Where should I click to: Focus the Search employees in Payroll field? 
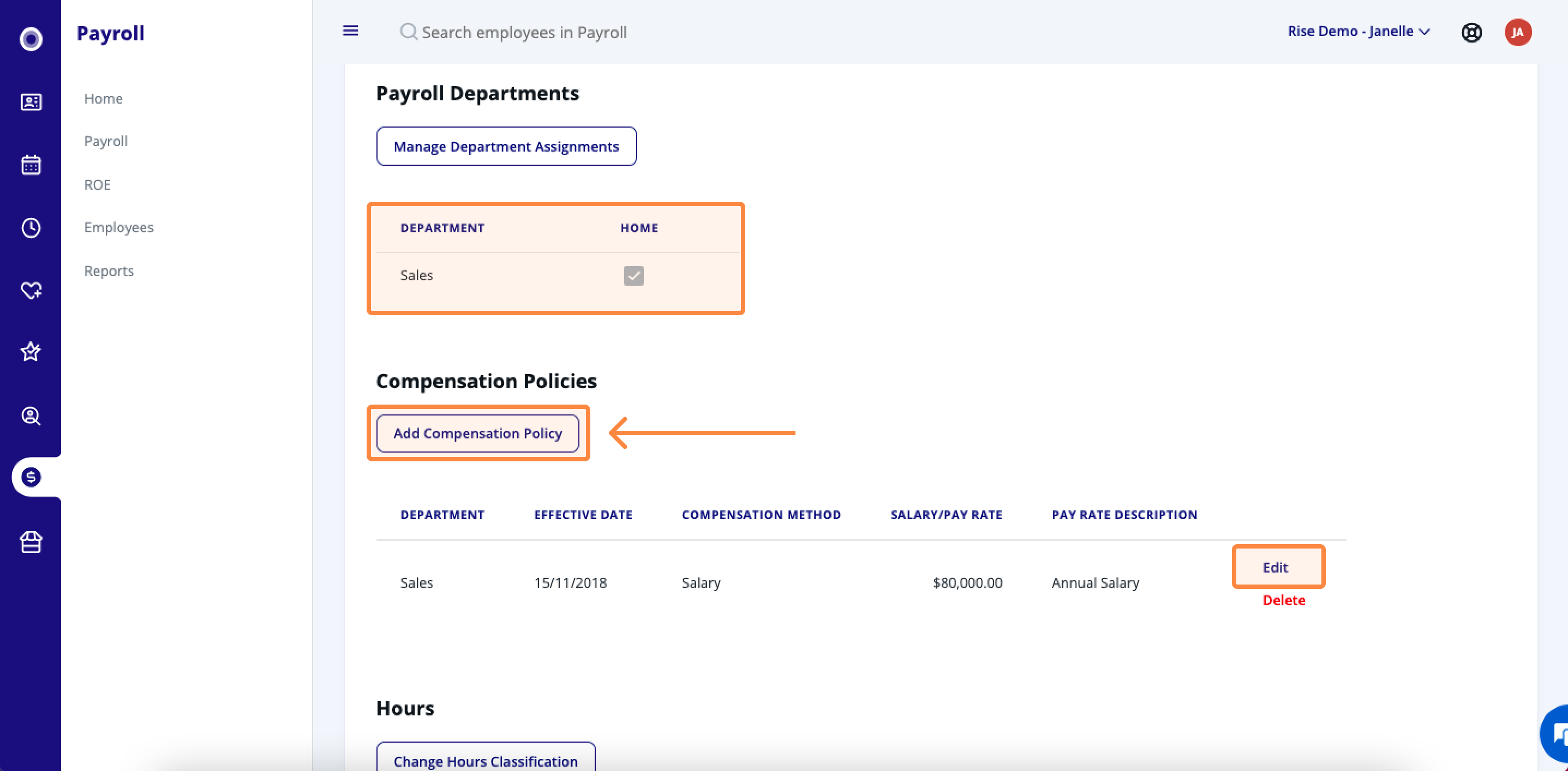tap(524, 32)
